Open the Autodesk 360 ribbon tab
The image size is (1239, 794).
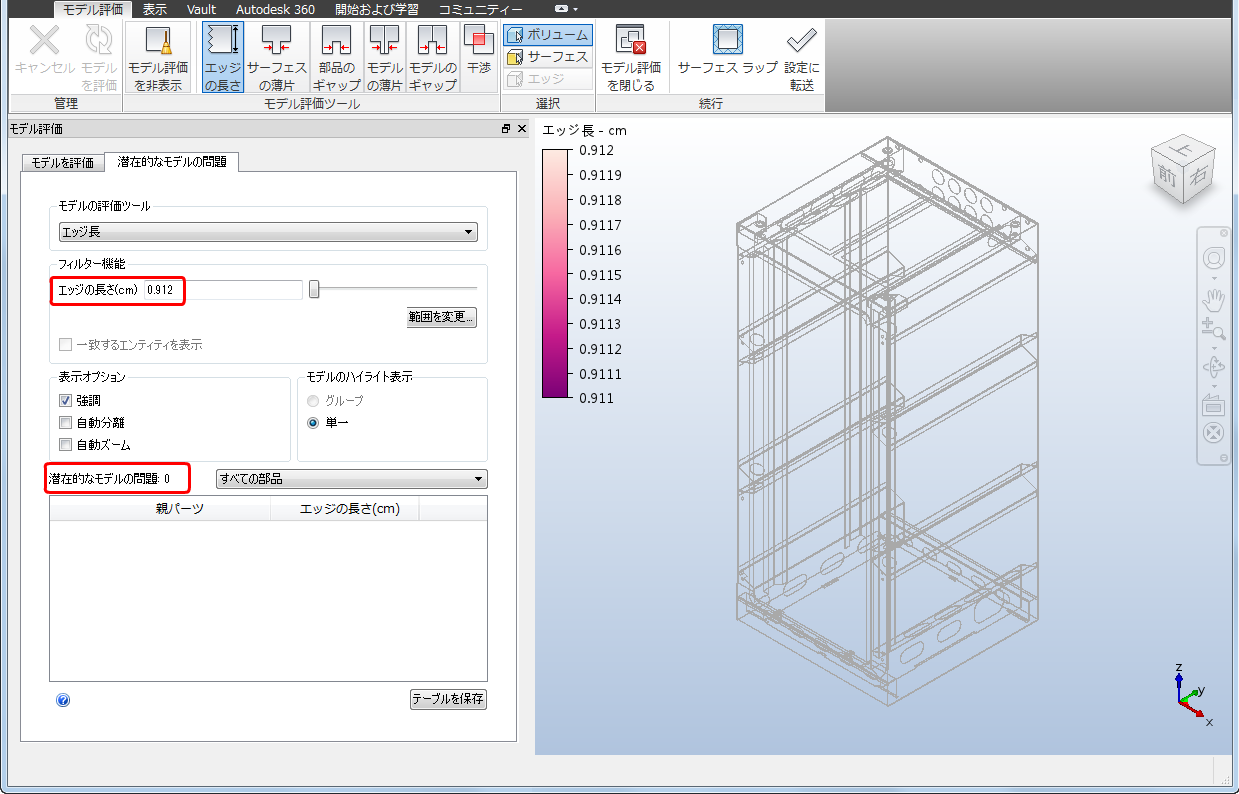275,9
